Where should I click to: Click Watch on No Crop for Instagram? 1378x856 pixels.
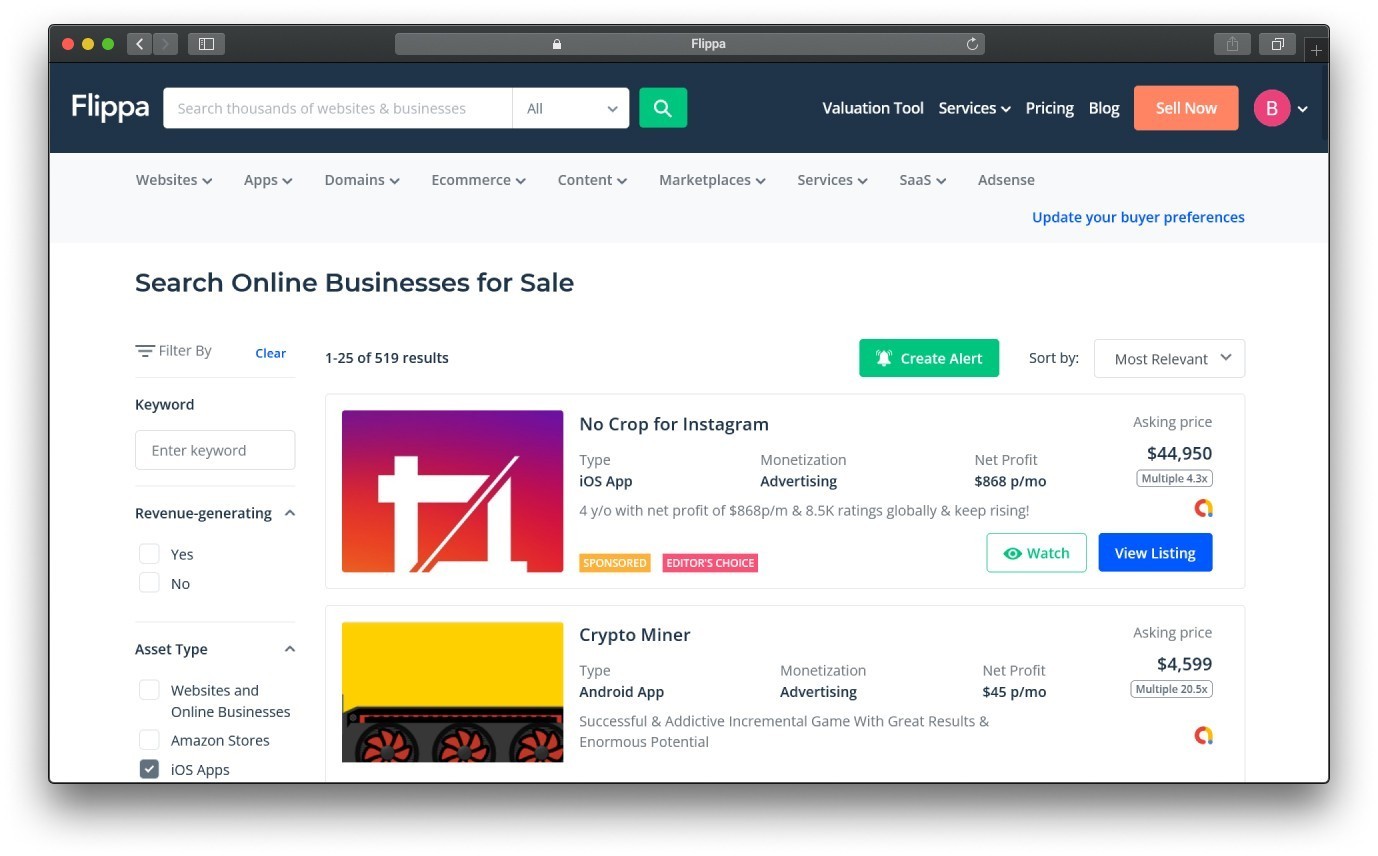(x=1036, y=553)
